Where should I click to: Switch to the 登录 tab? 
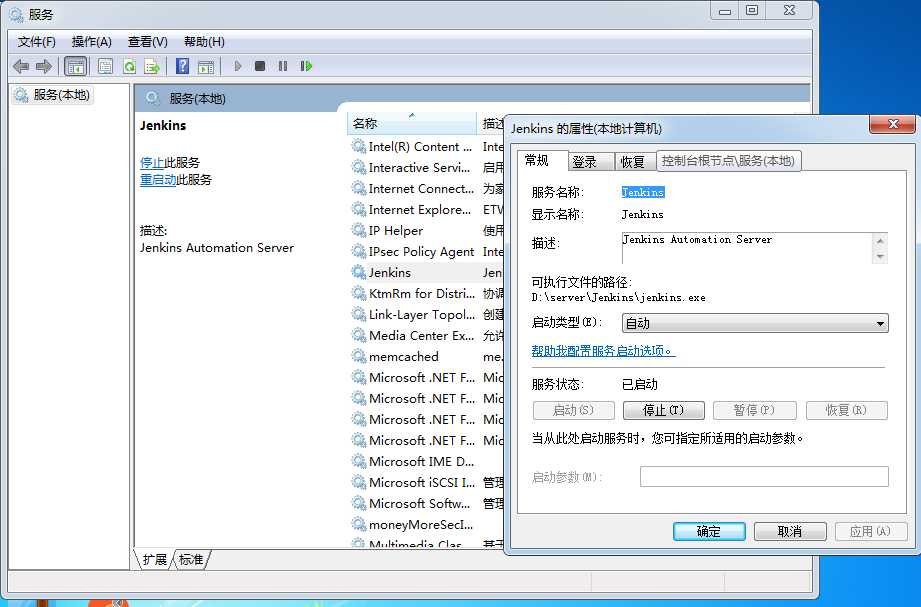(x=584, y=162)
